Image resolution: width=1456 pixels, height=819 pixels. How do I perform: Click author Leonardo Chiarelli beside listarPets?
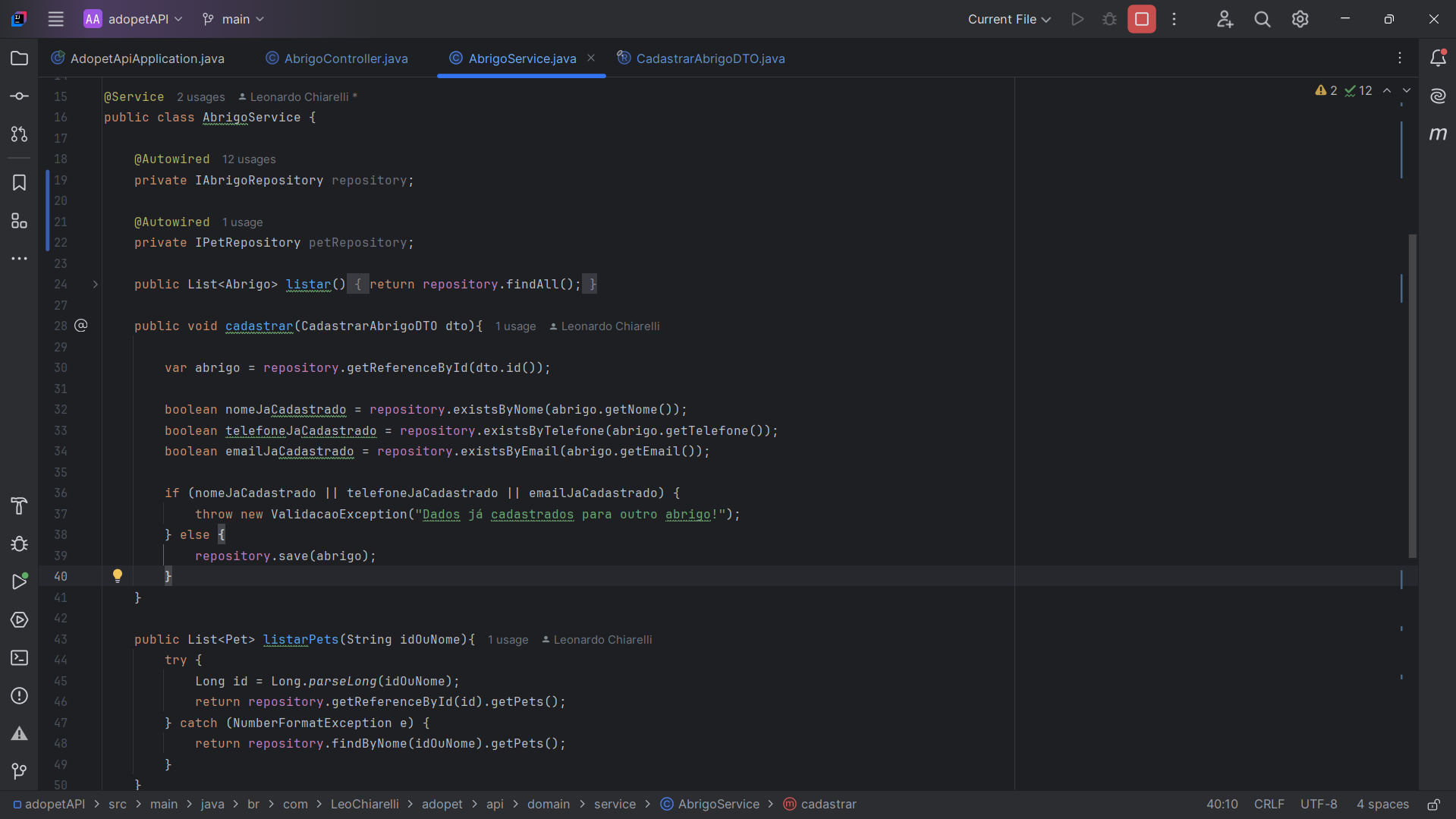(x=597, y=640)
